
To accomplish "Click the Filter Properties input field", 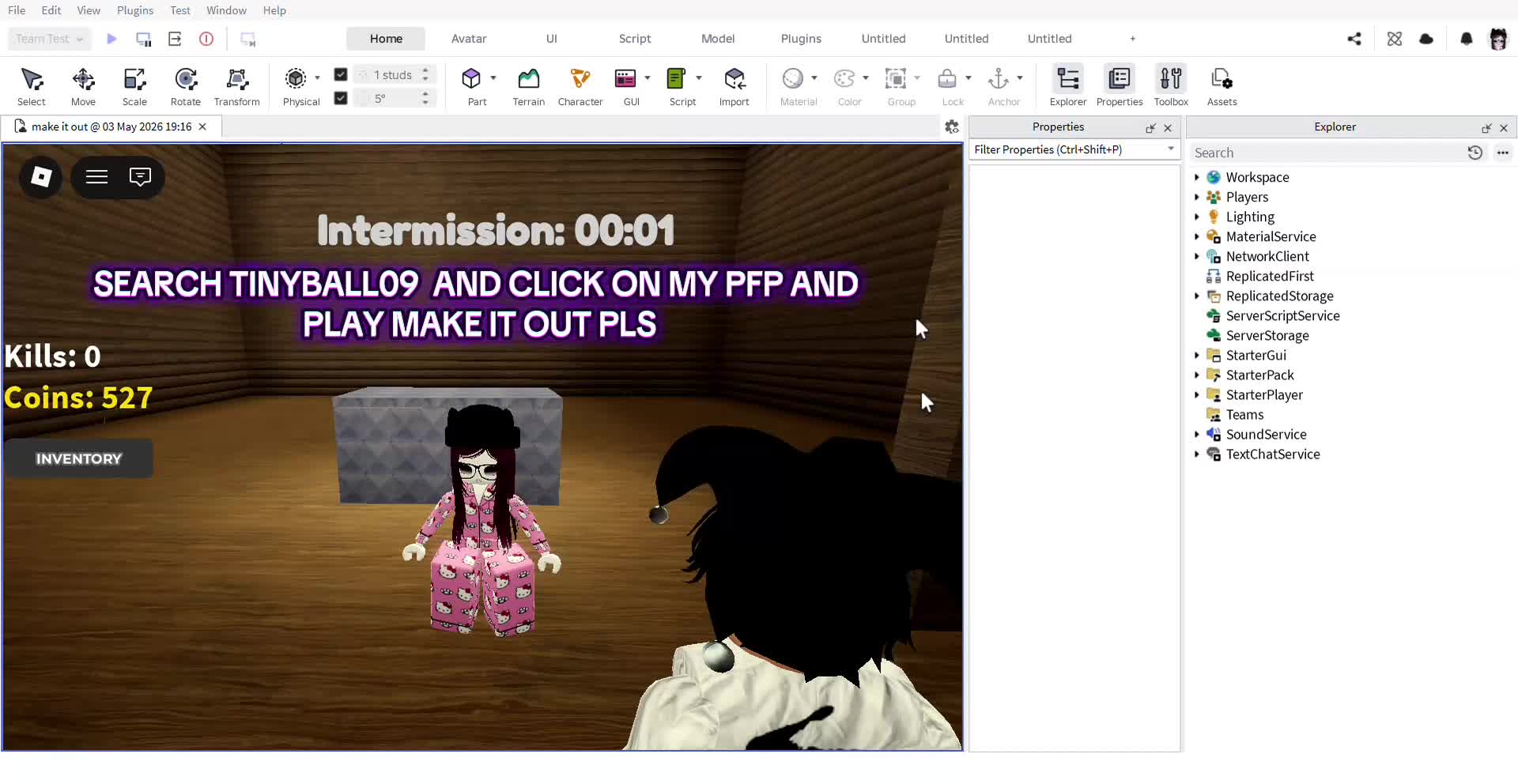I will click(x=1067, y=149).
